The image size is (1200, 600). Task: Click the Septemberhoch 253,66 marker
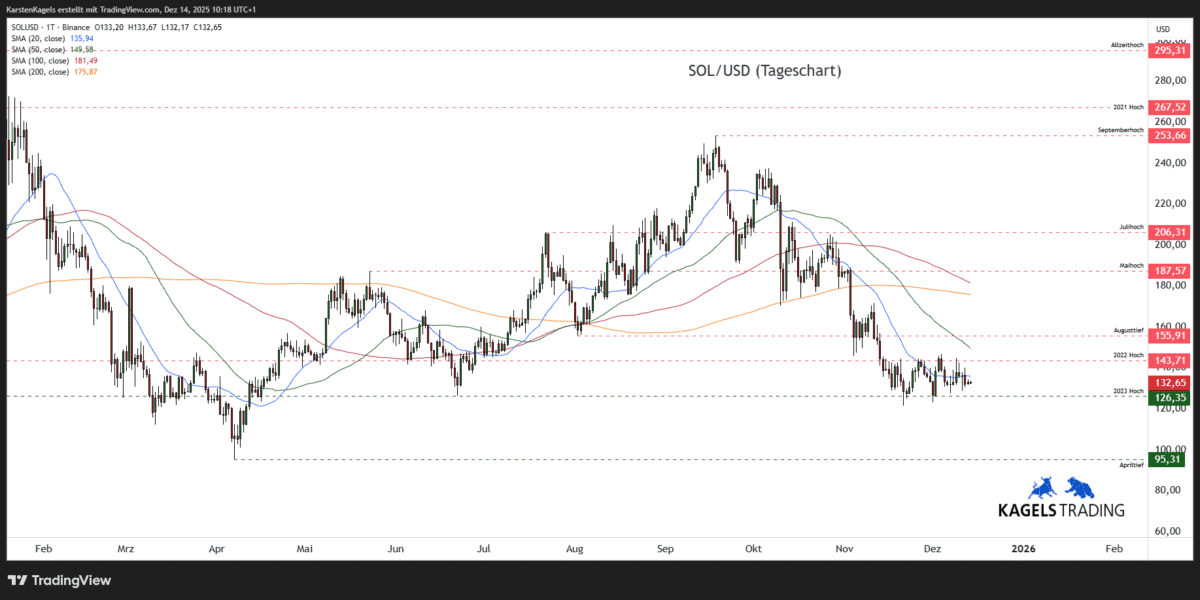[x=1168, y=134]
